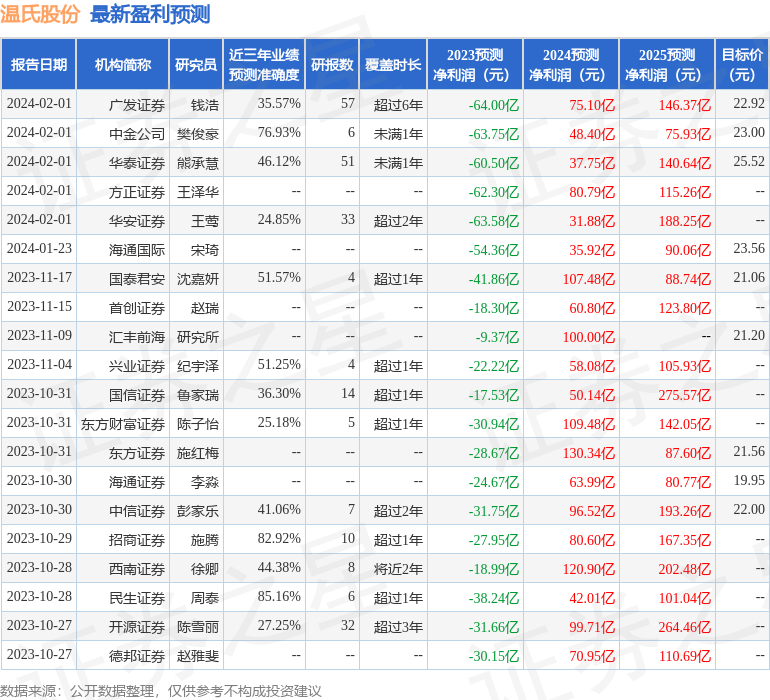Screen dimensions: 770x700
Task: Click the 19.95 target price
Action: 749,480
